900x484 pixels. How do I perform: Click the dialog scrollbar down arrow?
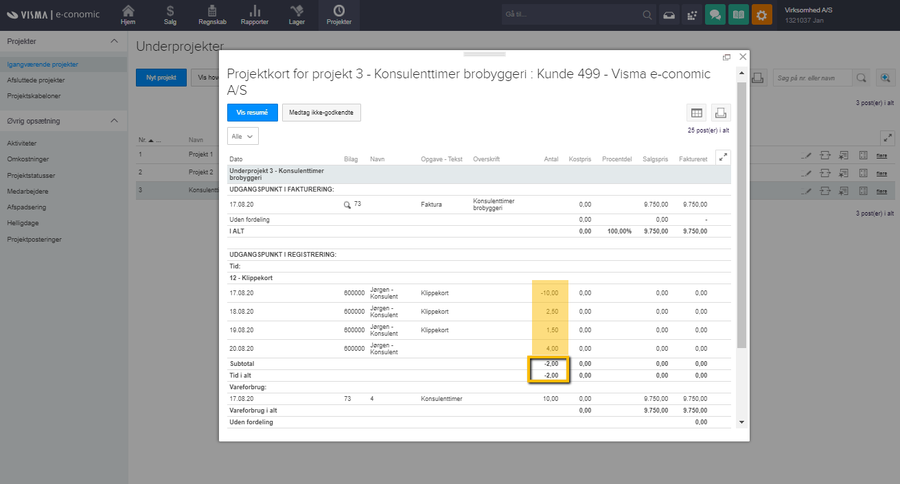(741, 423)
